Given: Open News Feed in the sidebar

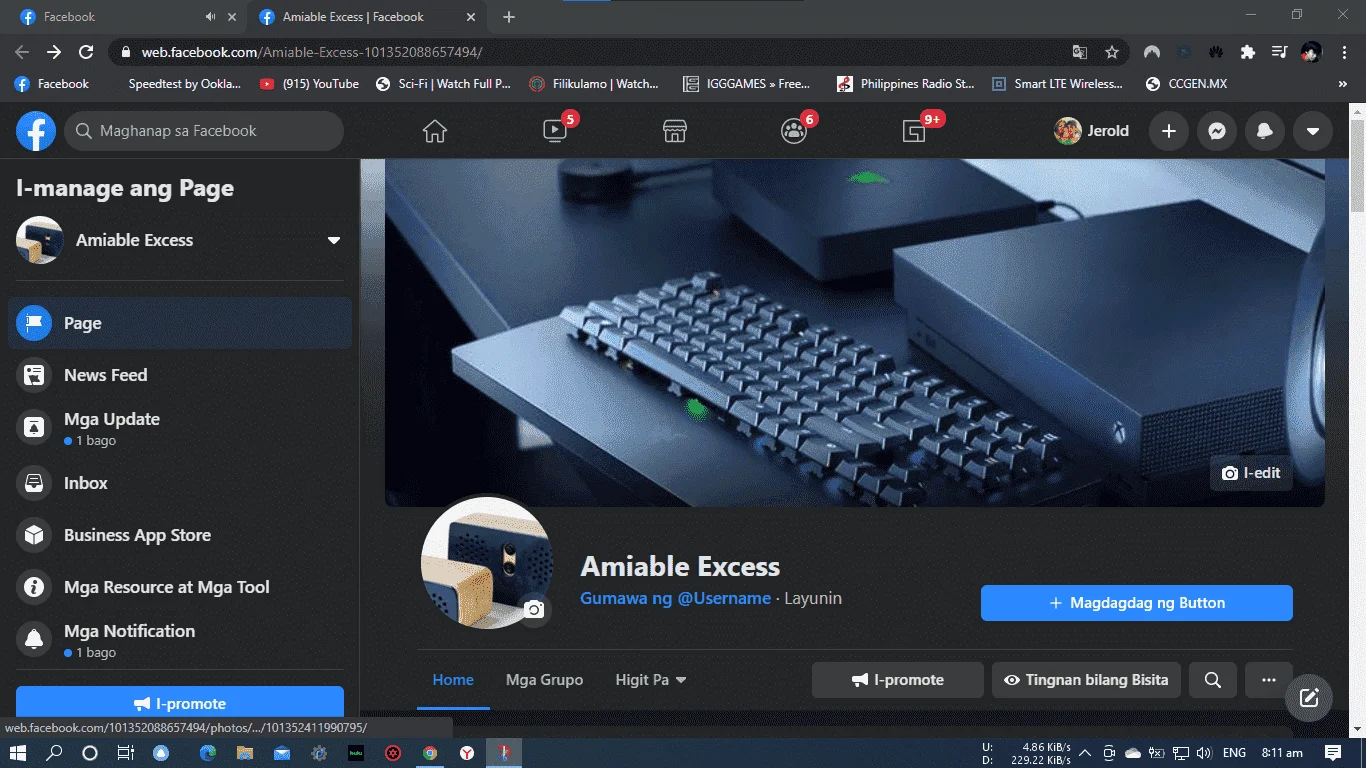Looking at the screenshot, I should pos(180,375).
